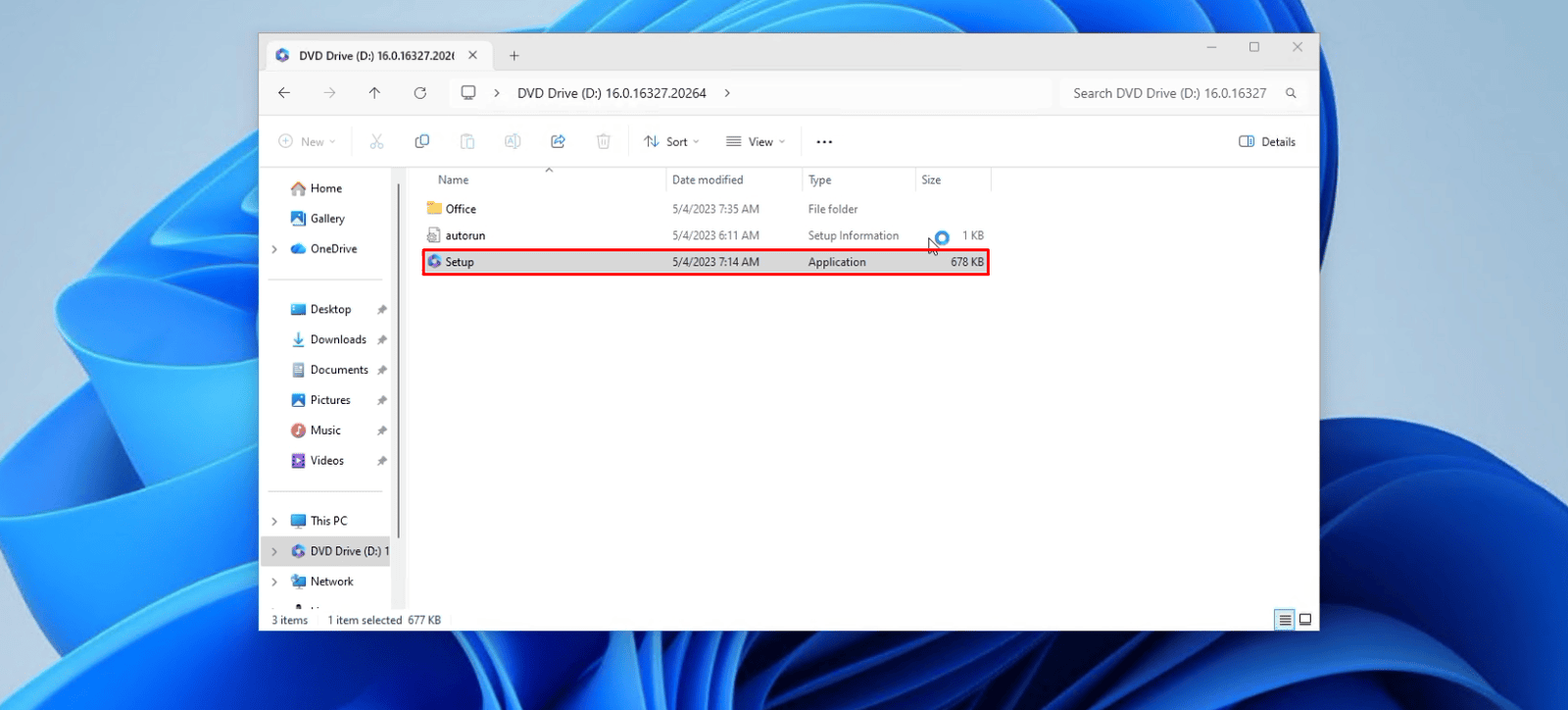Click the autorun file icon
Viewport: 1568px width, 710px height.
pyautogui.click(x=434, y=235)
